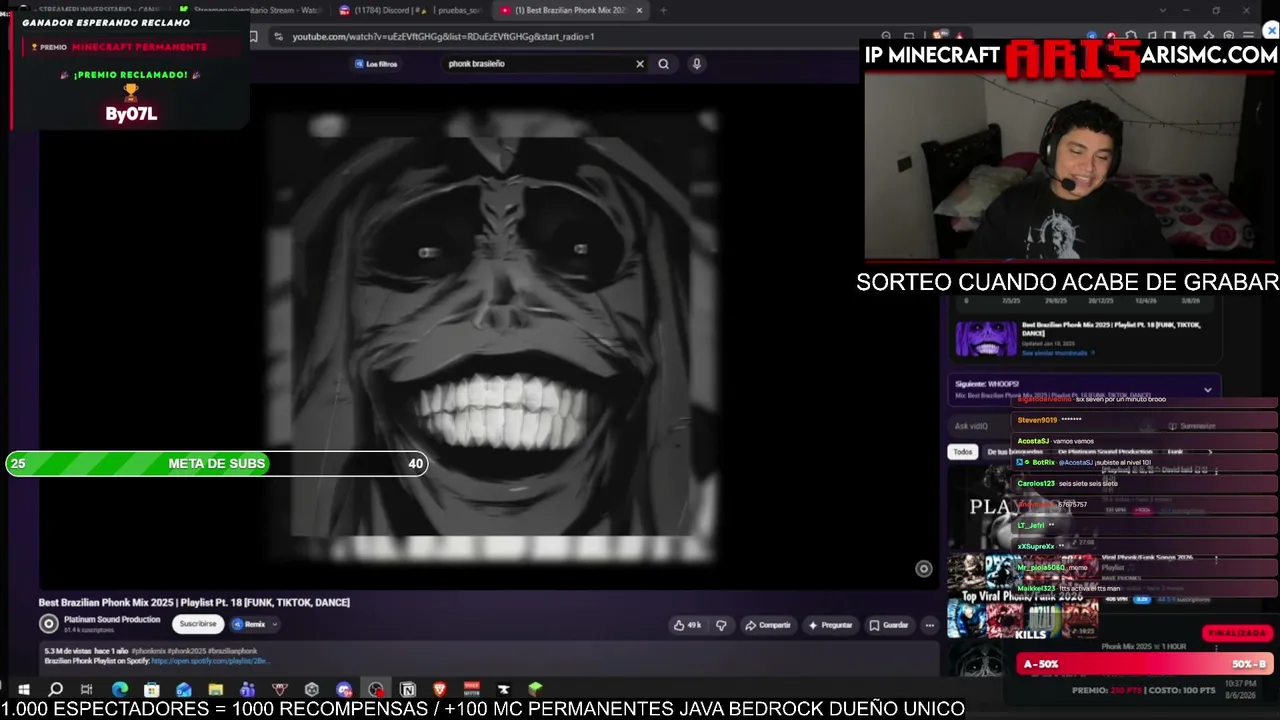1280x720 pixels.
Task: Launch Brave browser from taskbar
Action: click(x=439, y=689)
